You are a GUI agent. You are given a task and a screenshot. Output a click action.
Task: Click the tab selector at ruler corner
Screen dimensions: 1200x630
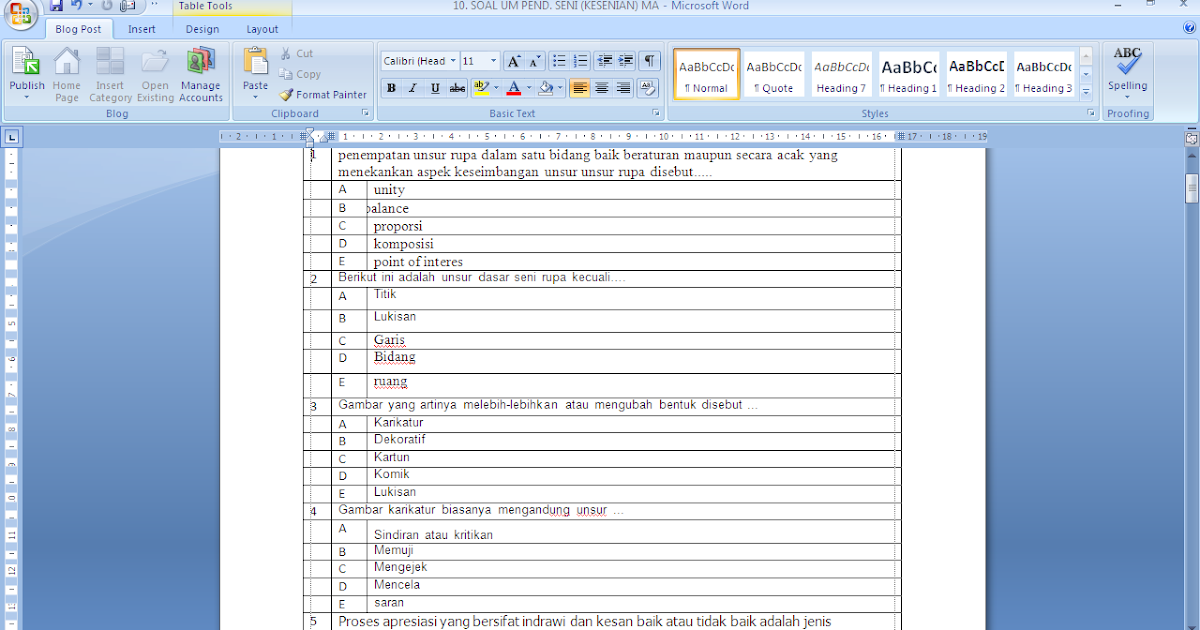11,137
